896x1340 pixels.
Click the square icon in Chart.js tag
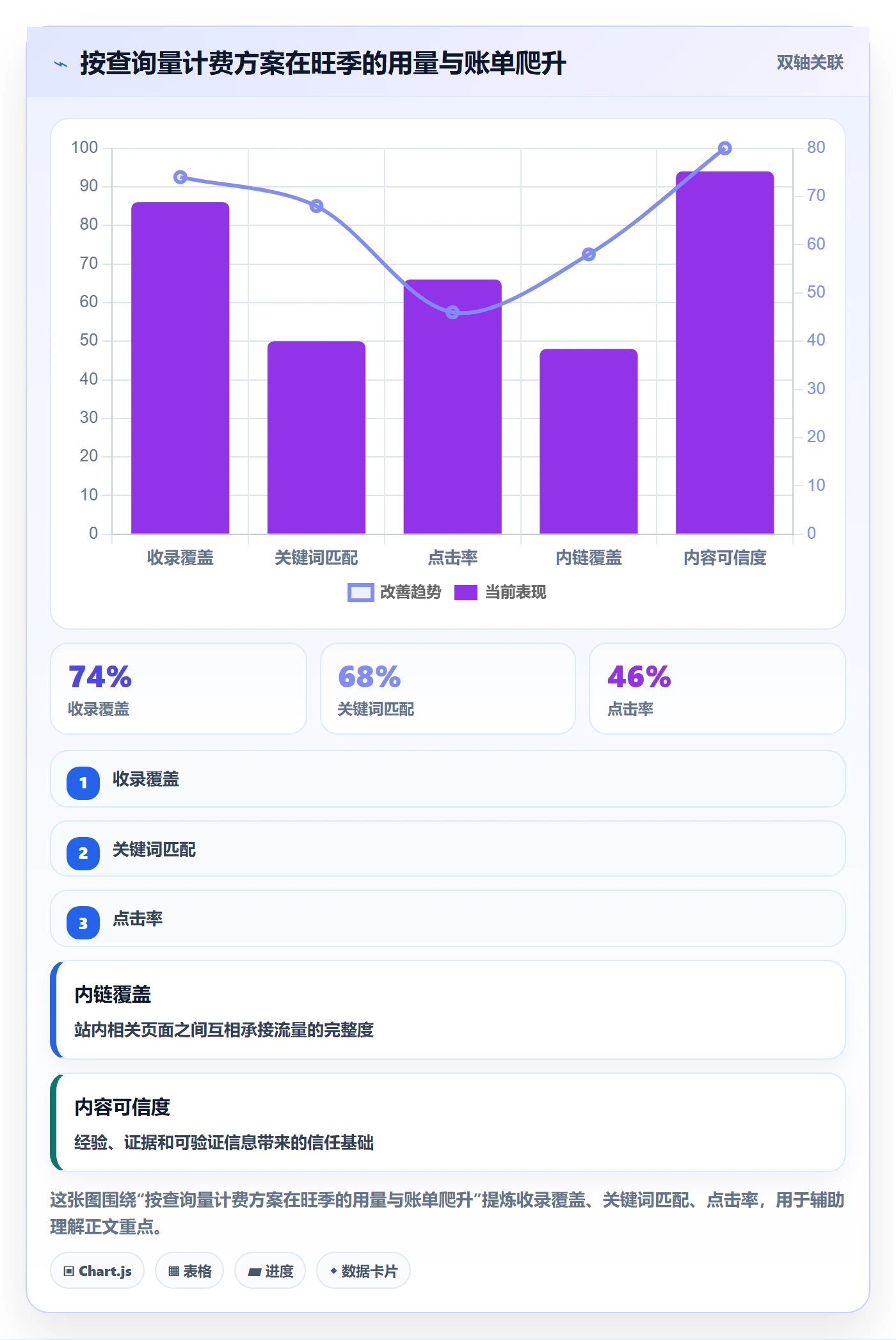point(69,1272)
